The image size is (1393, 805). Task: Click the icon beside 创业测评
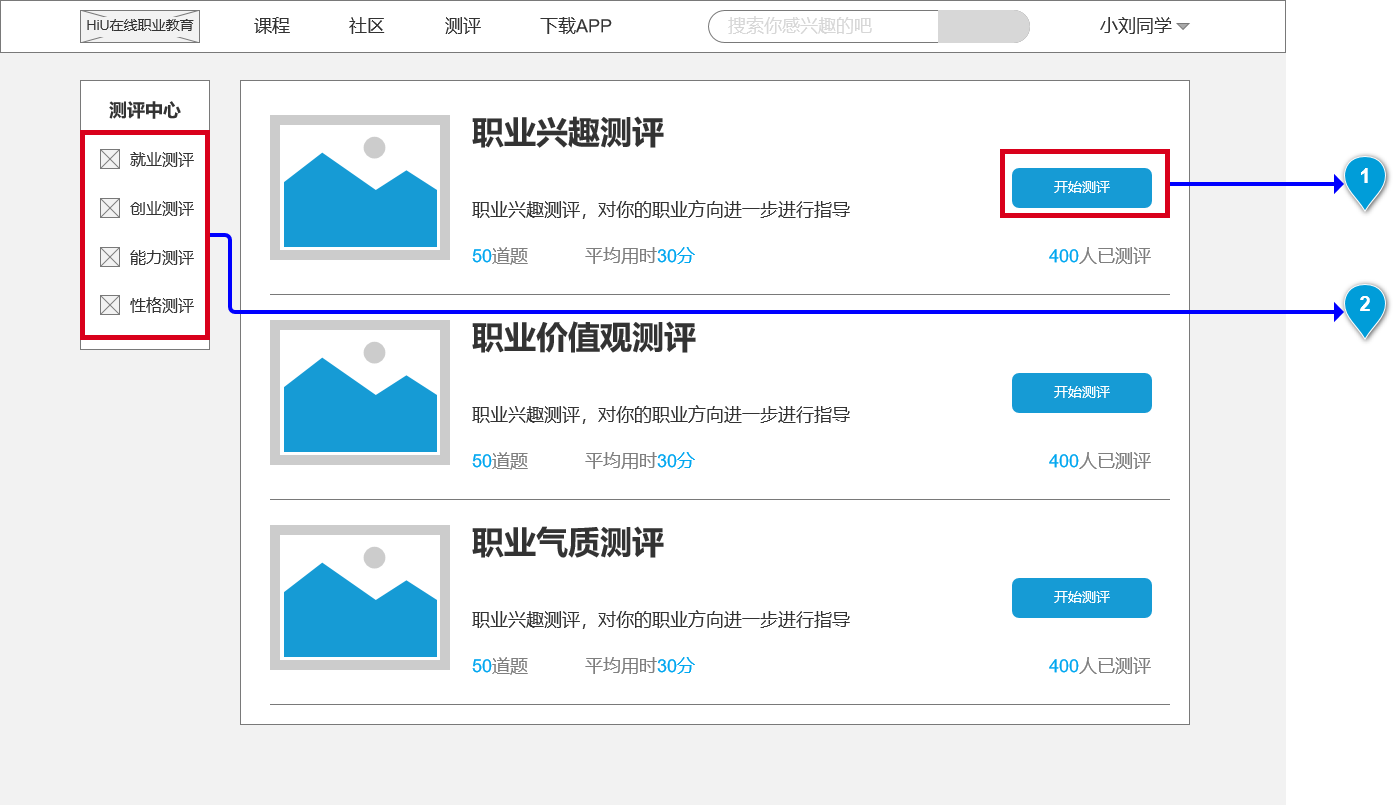(x=110, y=208)
